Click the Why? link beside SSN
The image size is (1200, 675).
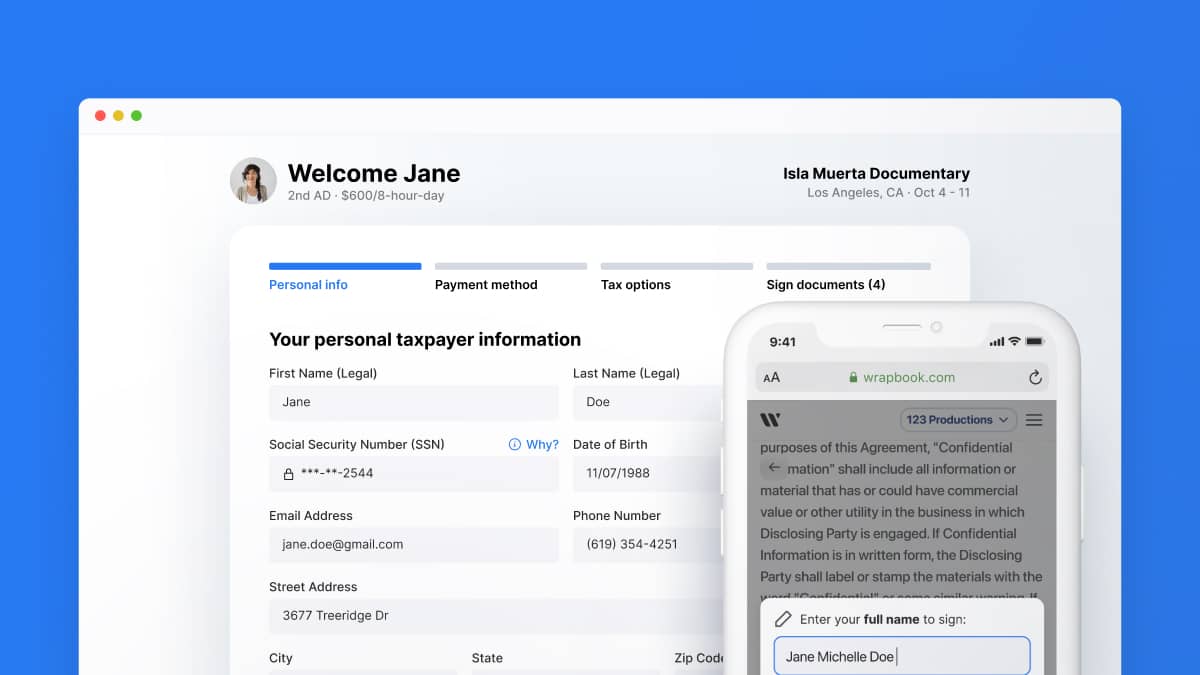543,445
